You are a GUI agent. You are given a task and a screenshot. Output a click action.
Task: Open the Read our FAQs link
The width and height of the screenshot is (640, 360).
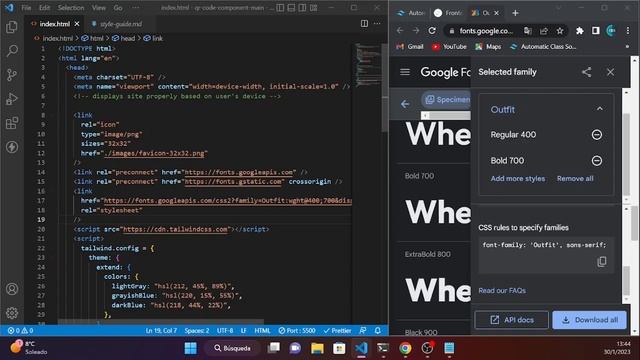502,291
